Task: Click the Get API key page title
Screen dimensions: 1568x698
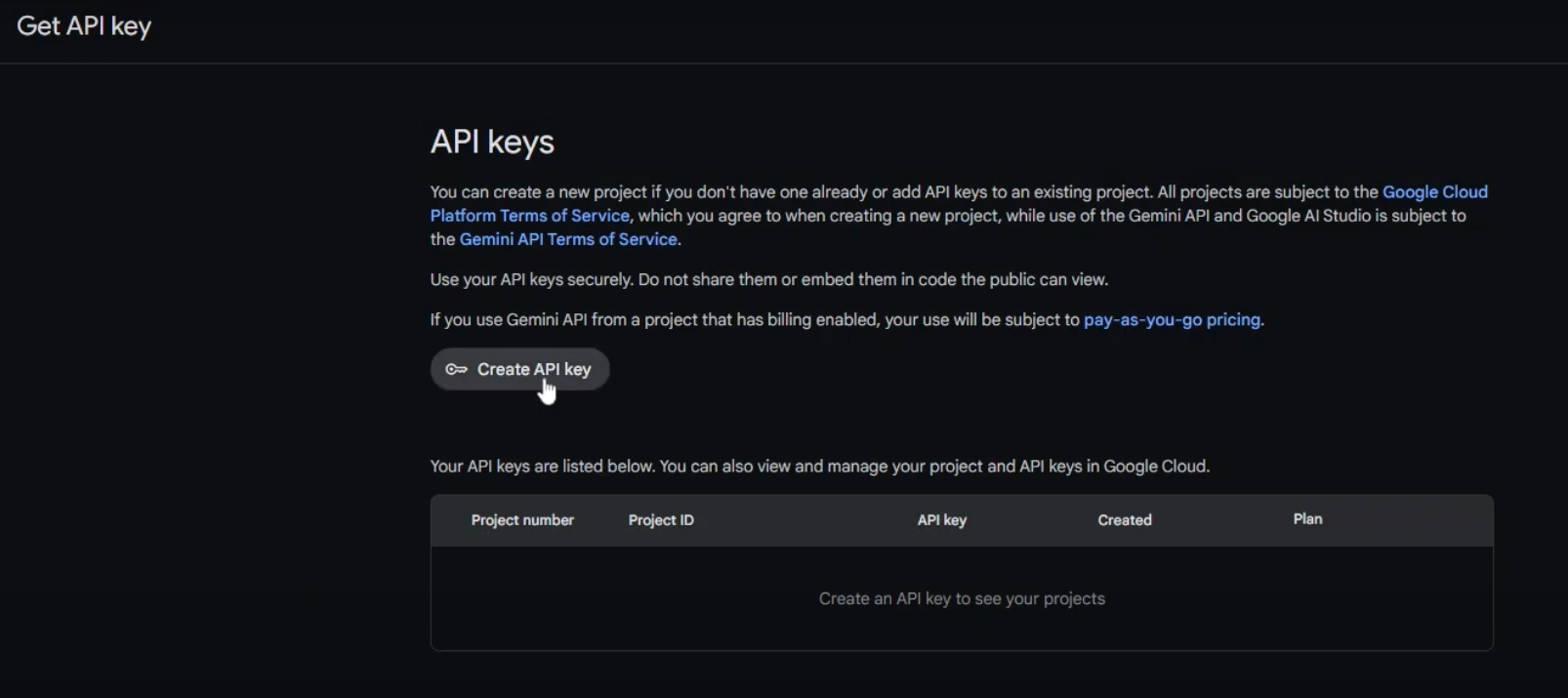Action: click(x=84, y=26)
